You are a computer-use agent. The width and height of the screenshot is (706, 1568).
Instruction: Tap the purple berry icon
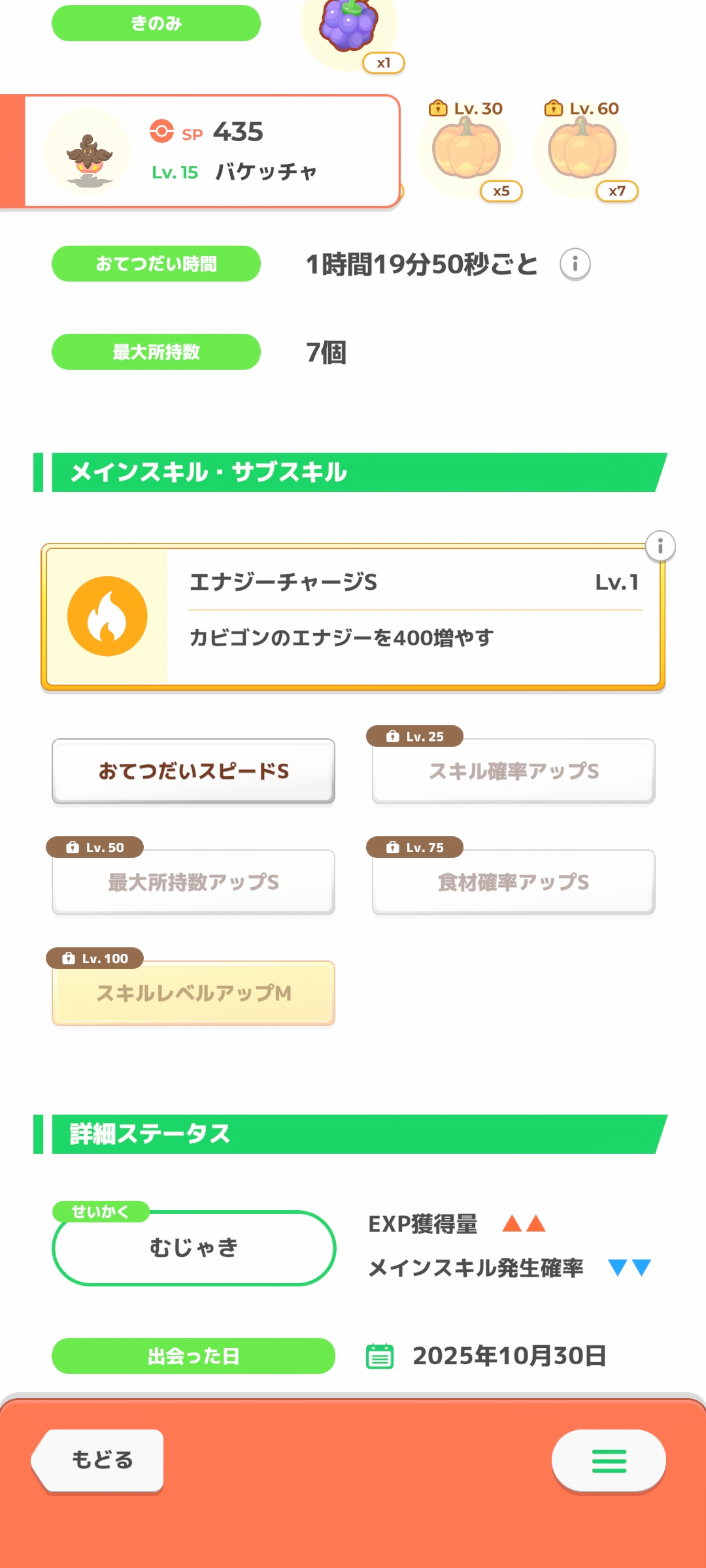348,27
